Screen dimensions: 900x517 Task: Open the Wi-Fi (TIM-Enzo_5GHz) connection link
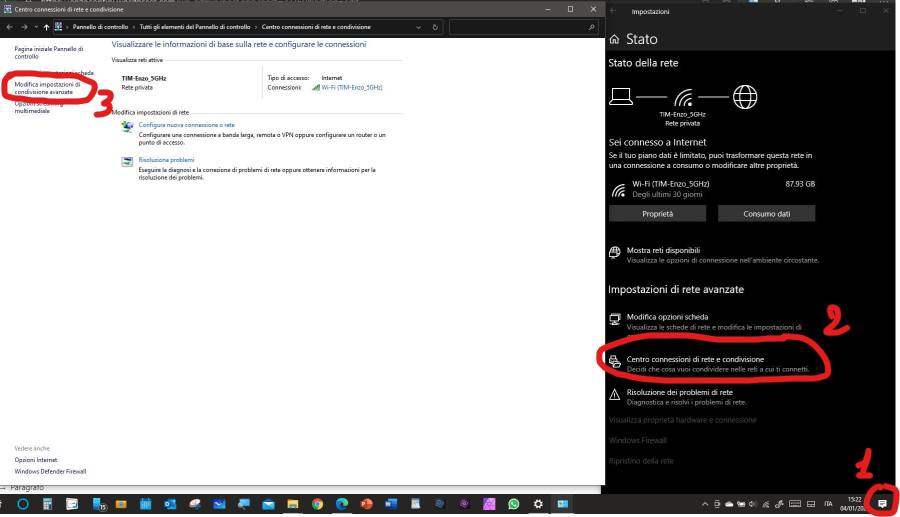click(x=351, y=87)
